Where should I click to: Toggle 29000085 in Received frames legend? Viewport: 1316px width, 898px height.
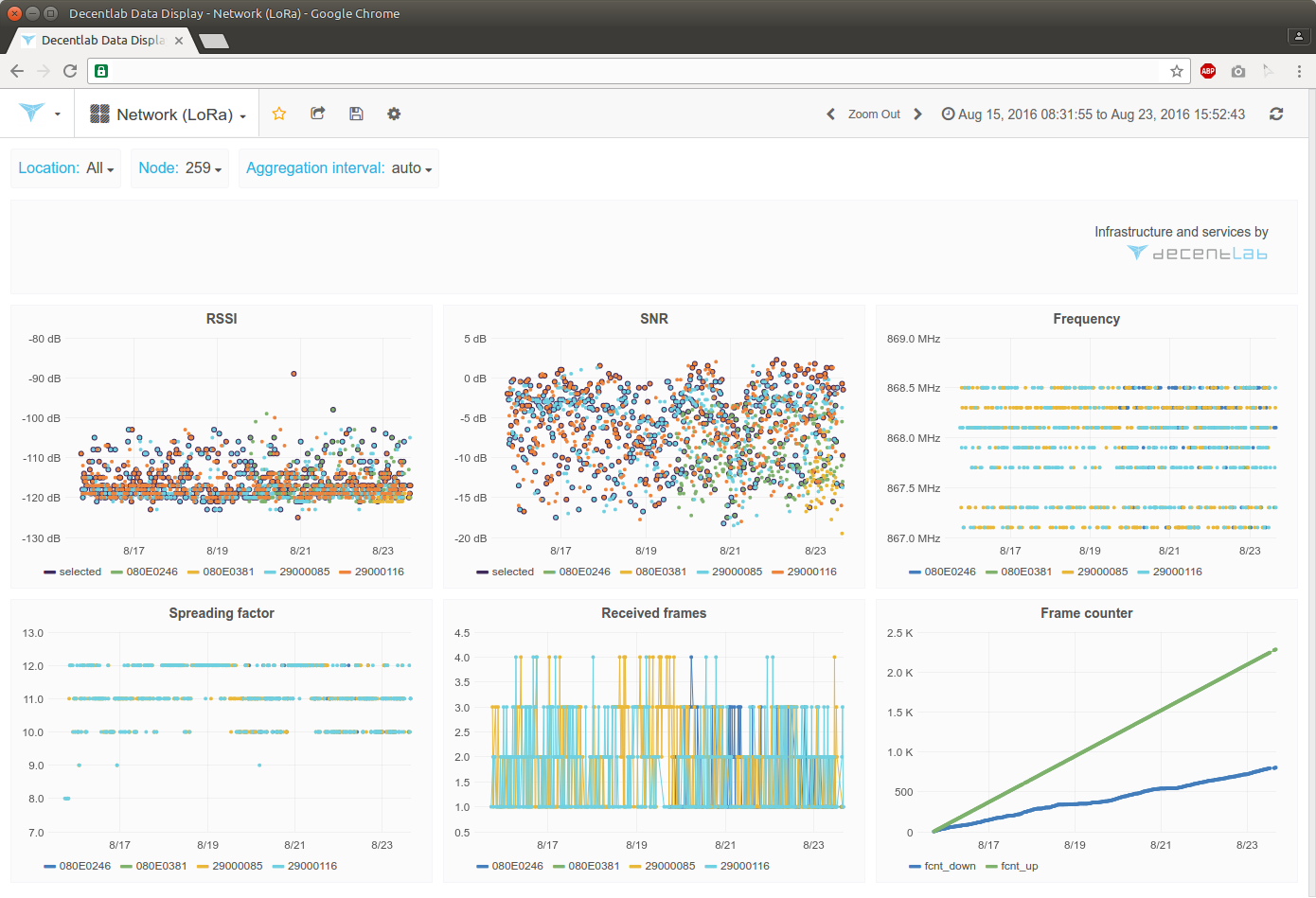click(662, 866)
